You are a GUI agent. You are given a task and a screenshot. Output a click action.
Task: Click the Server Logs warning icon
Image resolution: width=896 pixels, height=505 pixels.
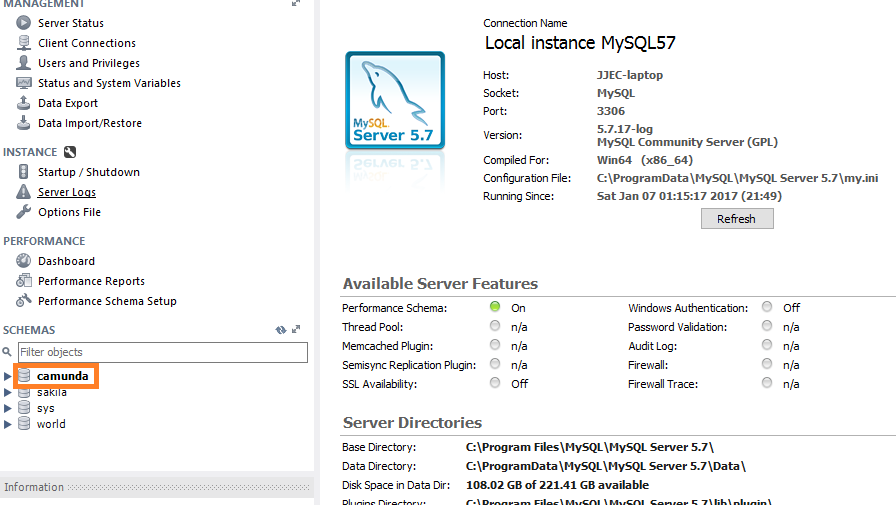(x=23, y=192)
